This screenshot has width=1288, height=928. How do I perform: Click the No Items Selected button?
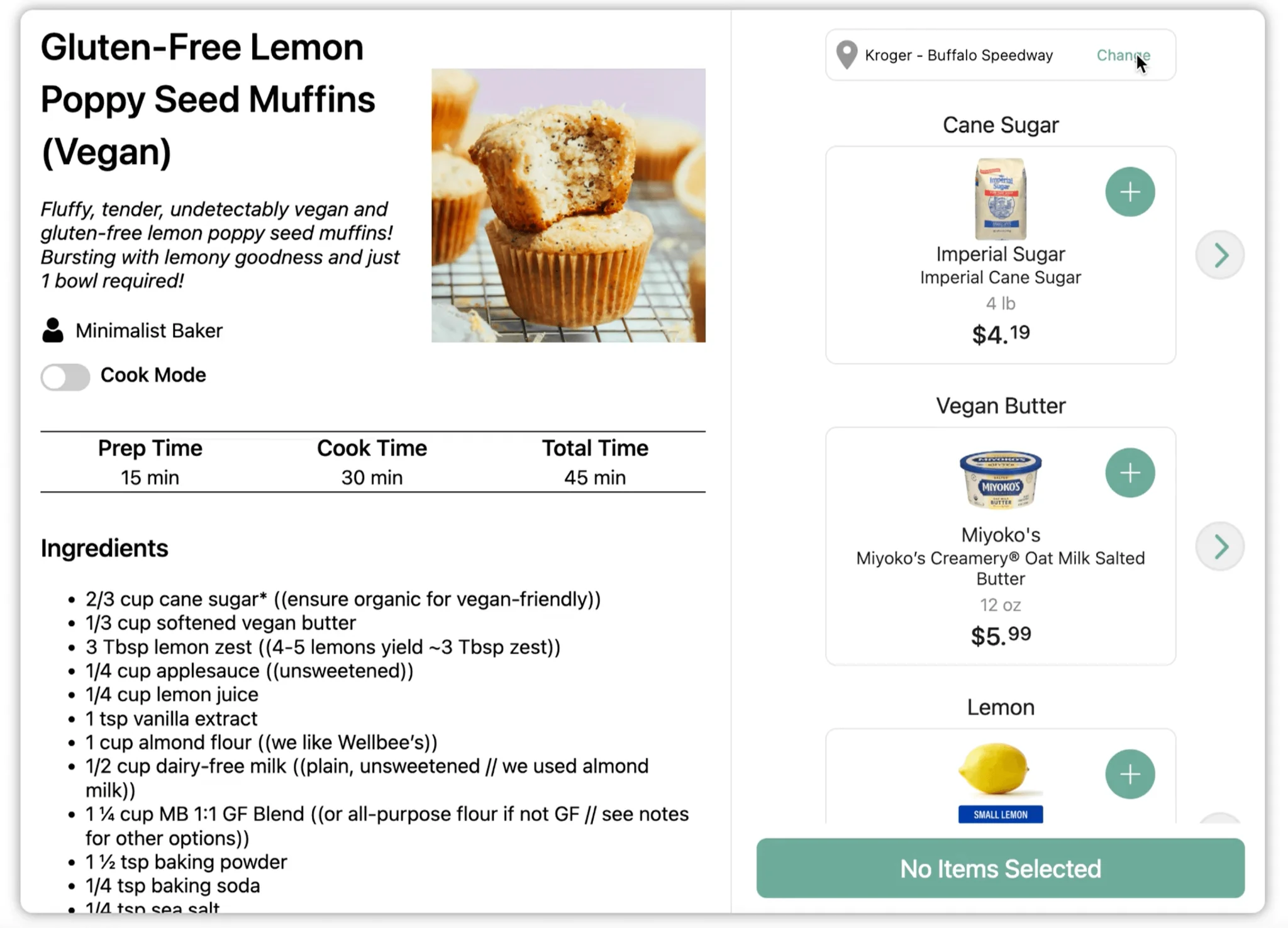click(x=1000, y=868)
